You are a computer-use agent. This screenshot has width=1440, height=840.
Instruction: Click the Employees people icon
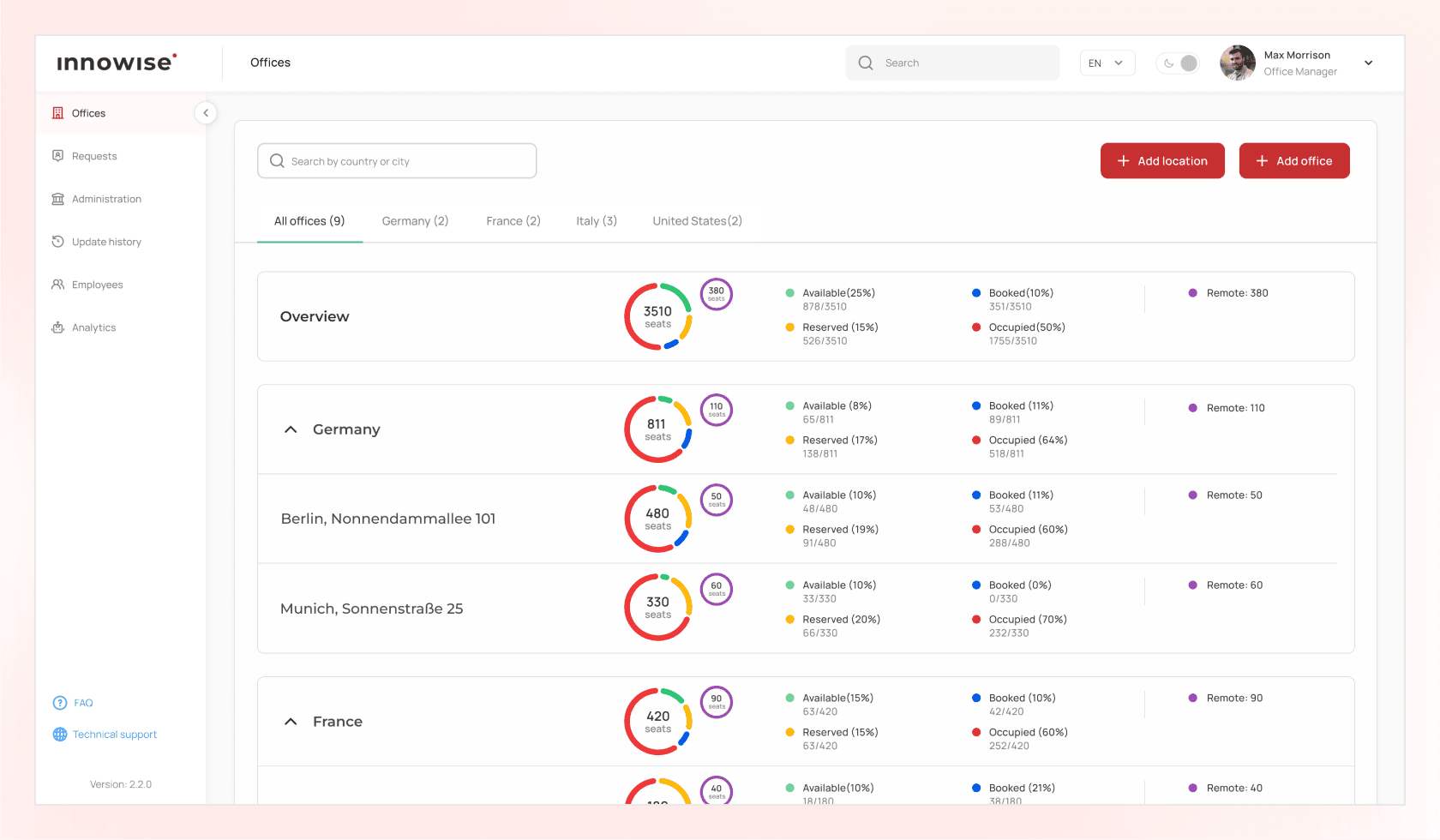tap(58, 285)
